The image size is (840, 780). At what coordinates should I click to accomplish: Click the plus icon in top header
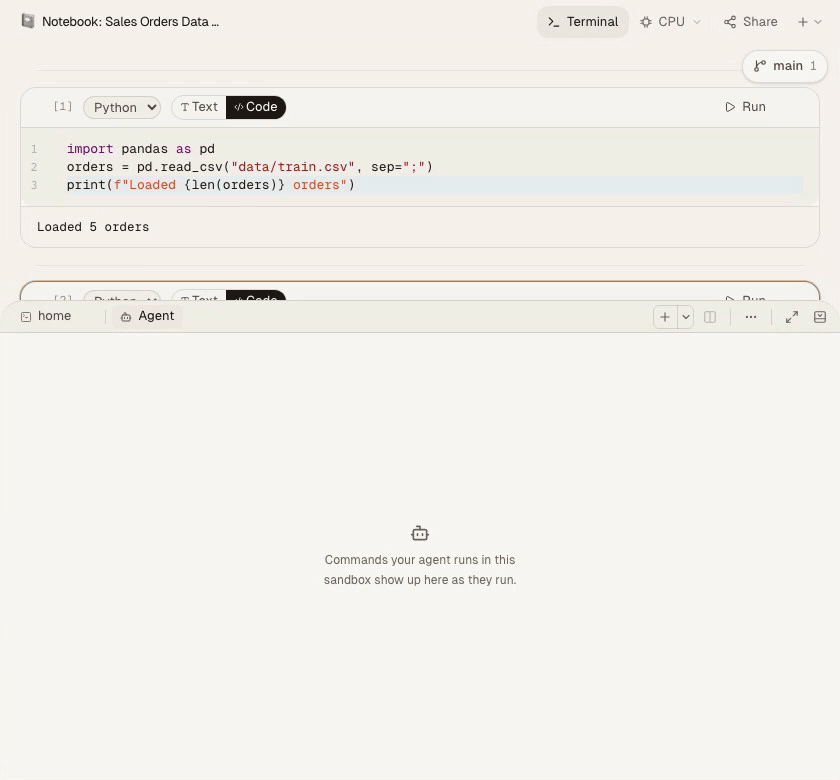click(802, 22)
